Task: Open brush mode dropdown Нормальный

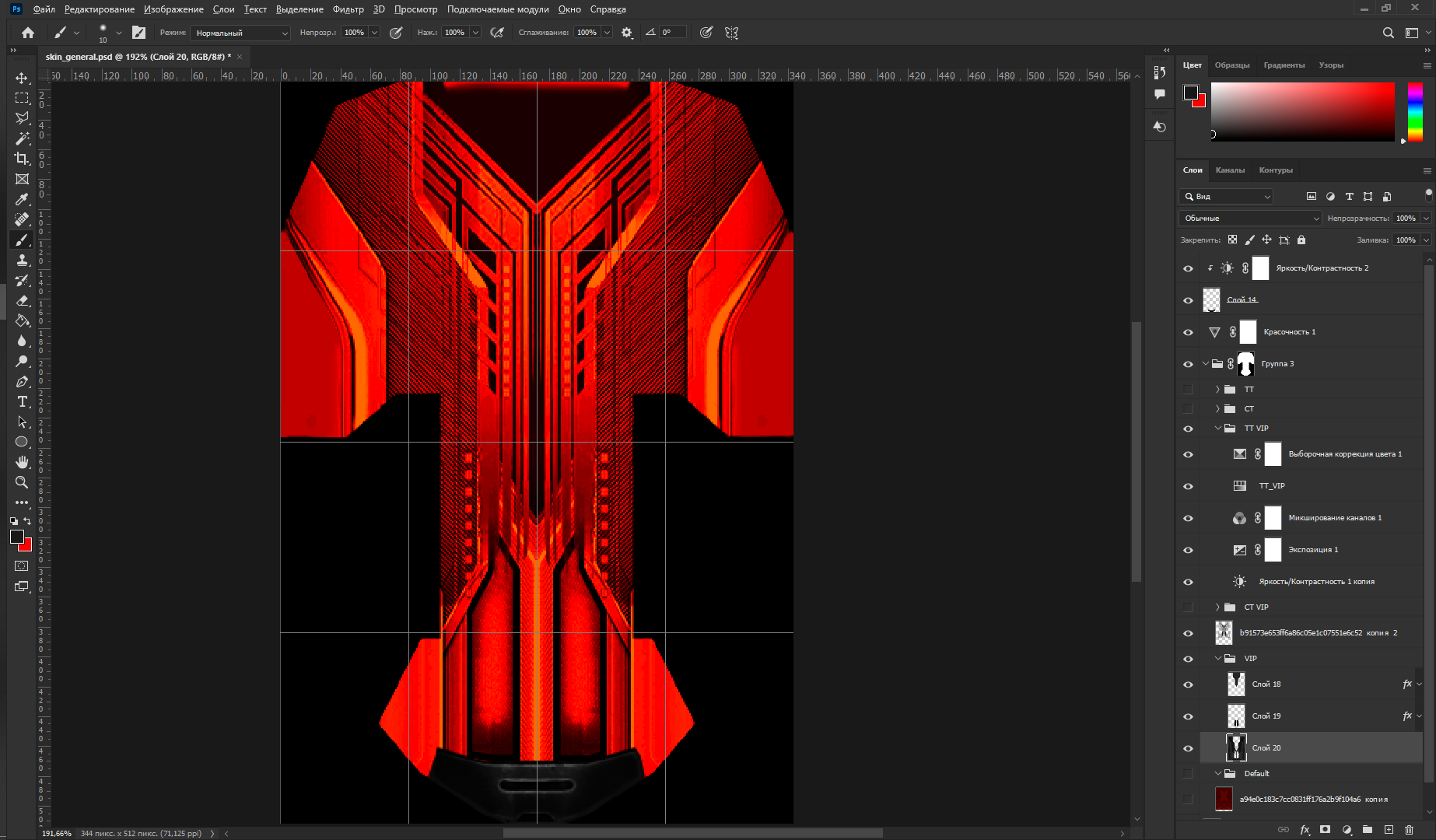Action: point(240,33)
